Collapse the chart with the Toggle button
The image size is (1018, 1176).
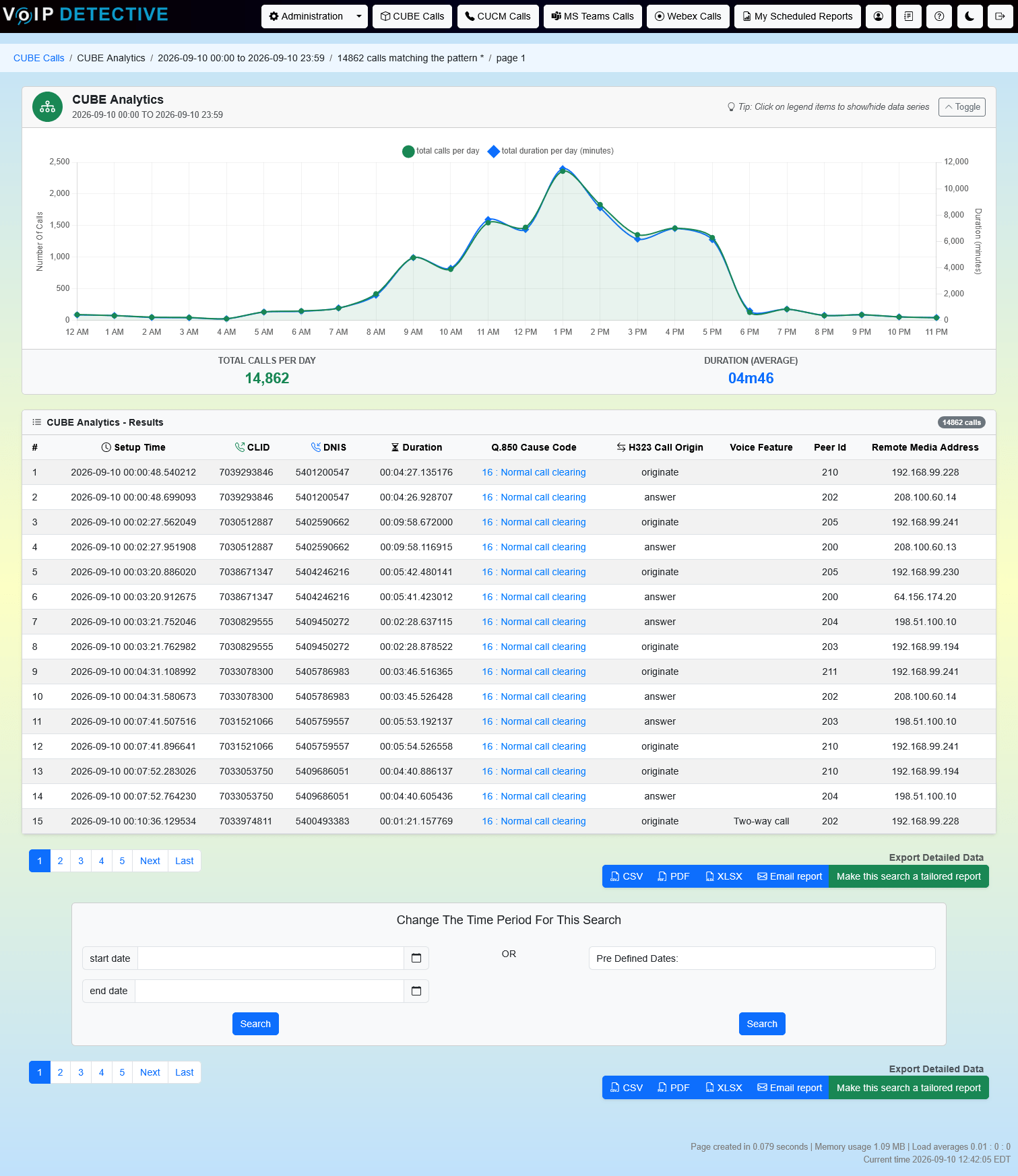[962, 107]
